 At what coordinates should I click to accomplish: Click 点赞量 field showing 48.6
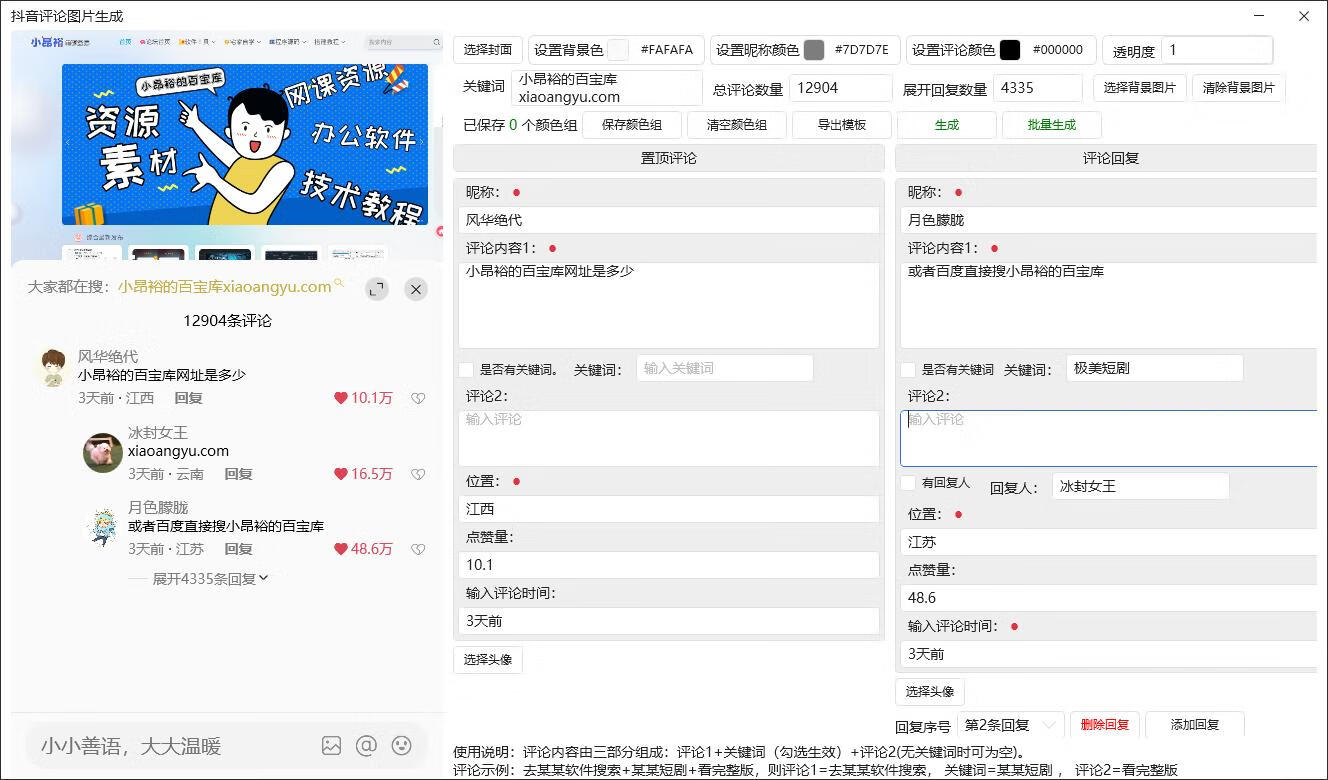[x=1109, y=598]
